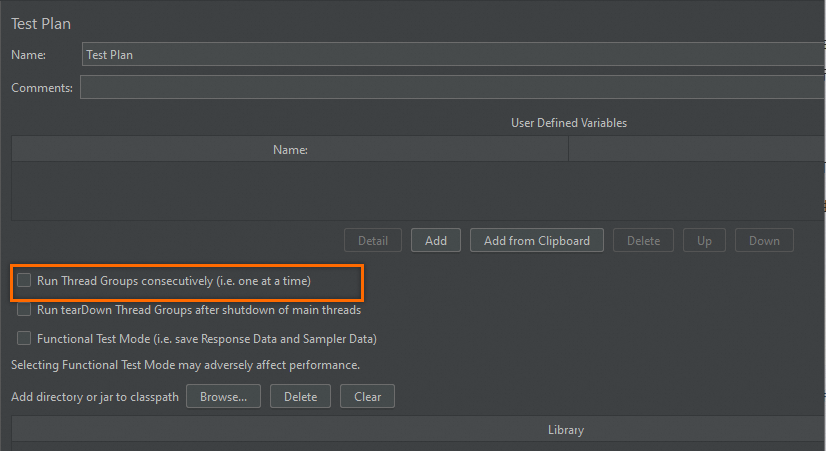
Task: Click the Delete button next to Browse
Action: click(300, 396)
